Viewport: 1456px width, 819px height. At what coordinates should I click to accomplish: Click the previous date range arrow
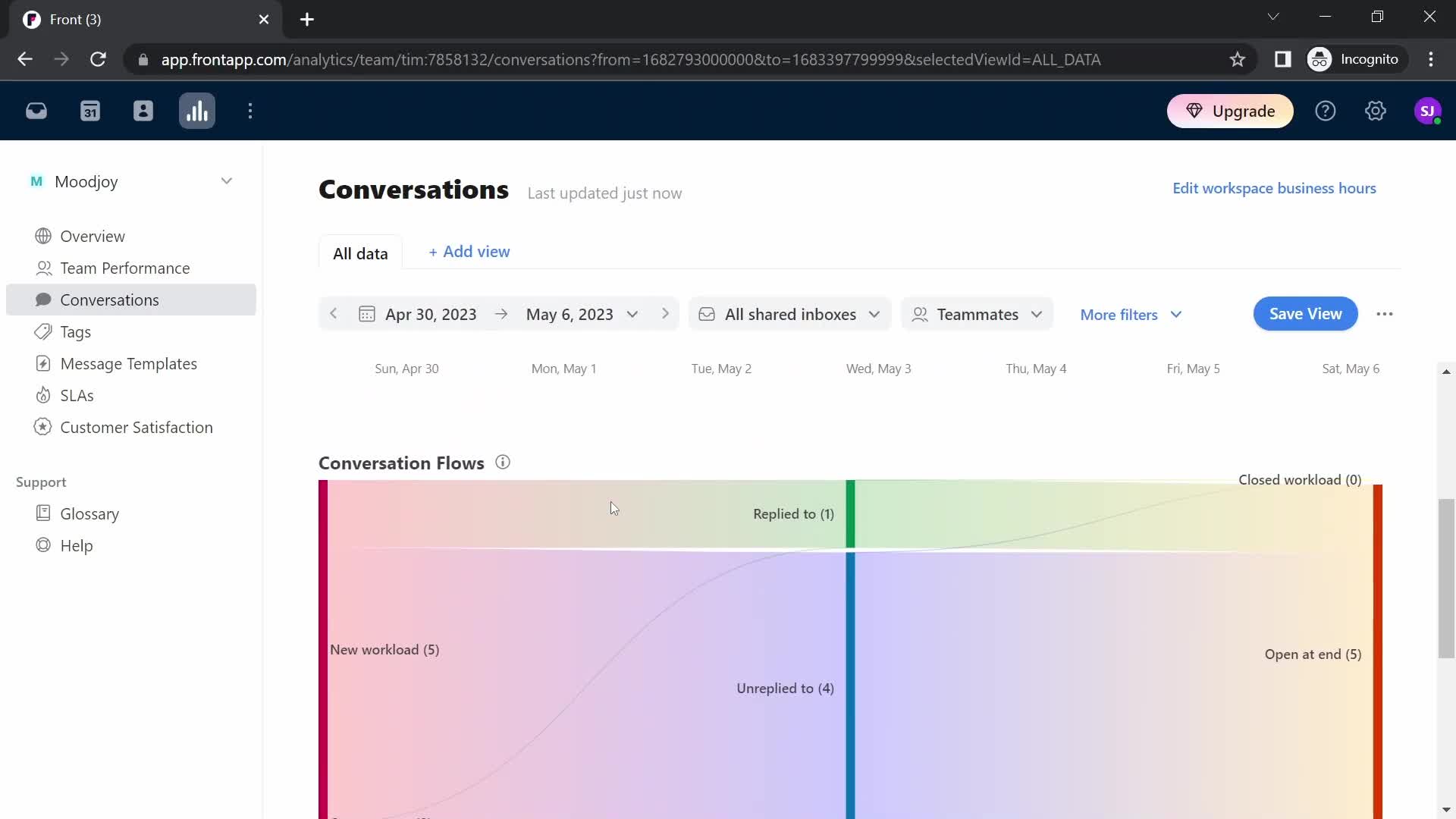(x=335, y=313)
